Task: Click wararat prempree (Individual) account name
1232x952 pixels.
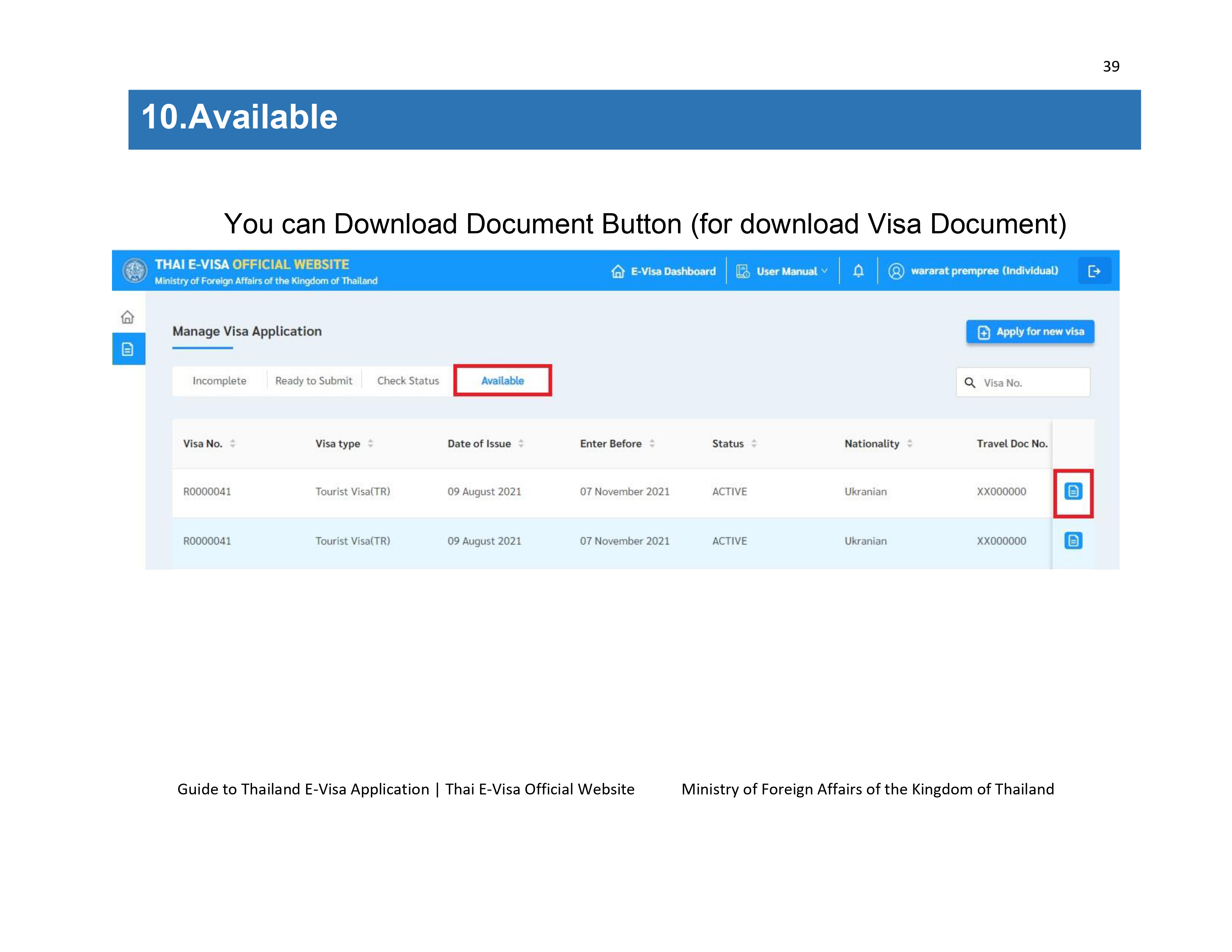Action: pyautogui.click(x=984, y=271)
